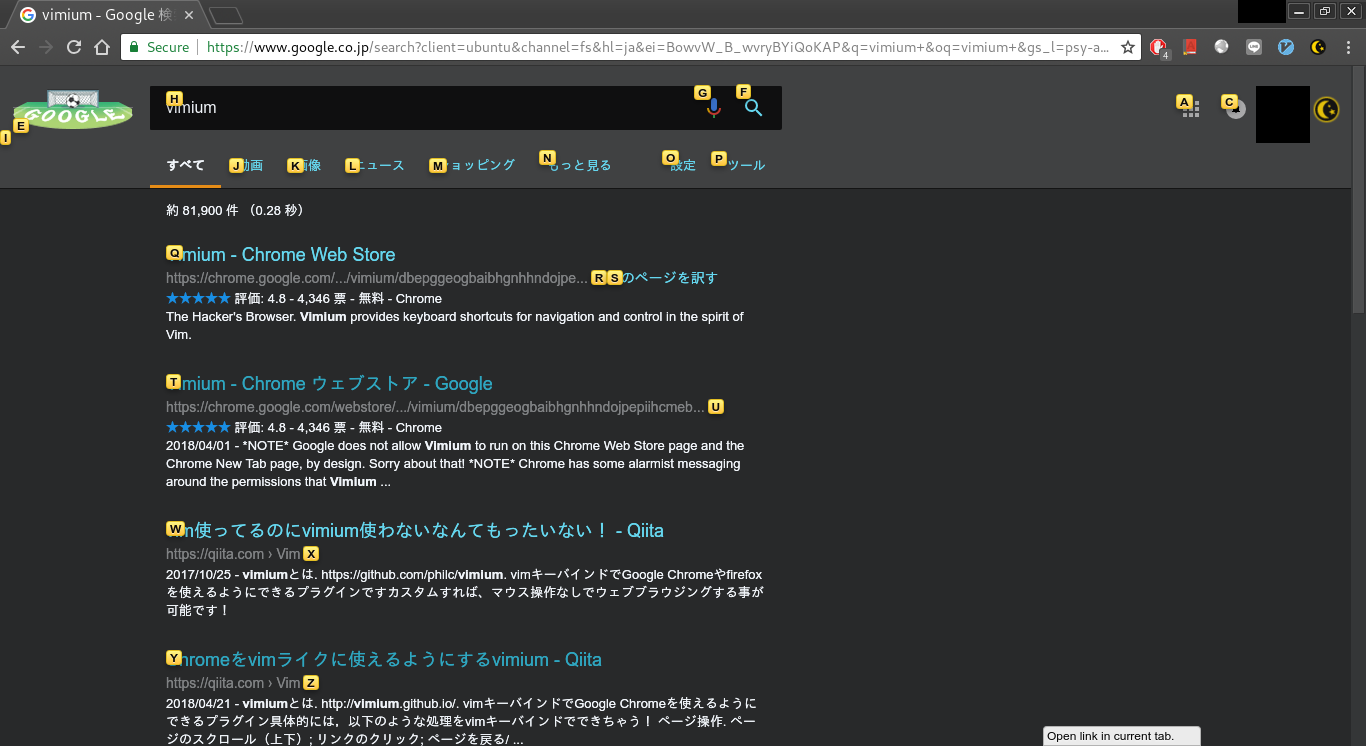Open the browser home page icon
The height and width of the screenshot is (746, 1366).
tap(102, 47)
